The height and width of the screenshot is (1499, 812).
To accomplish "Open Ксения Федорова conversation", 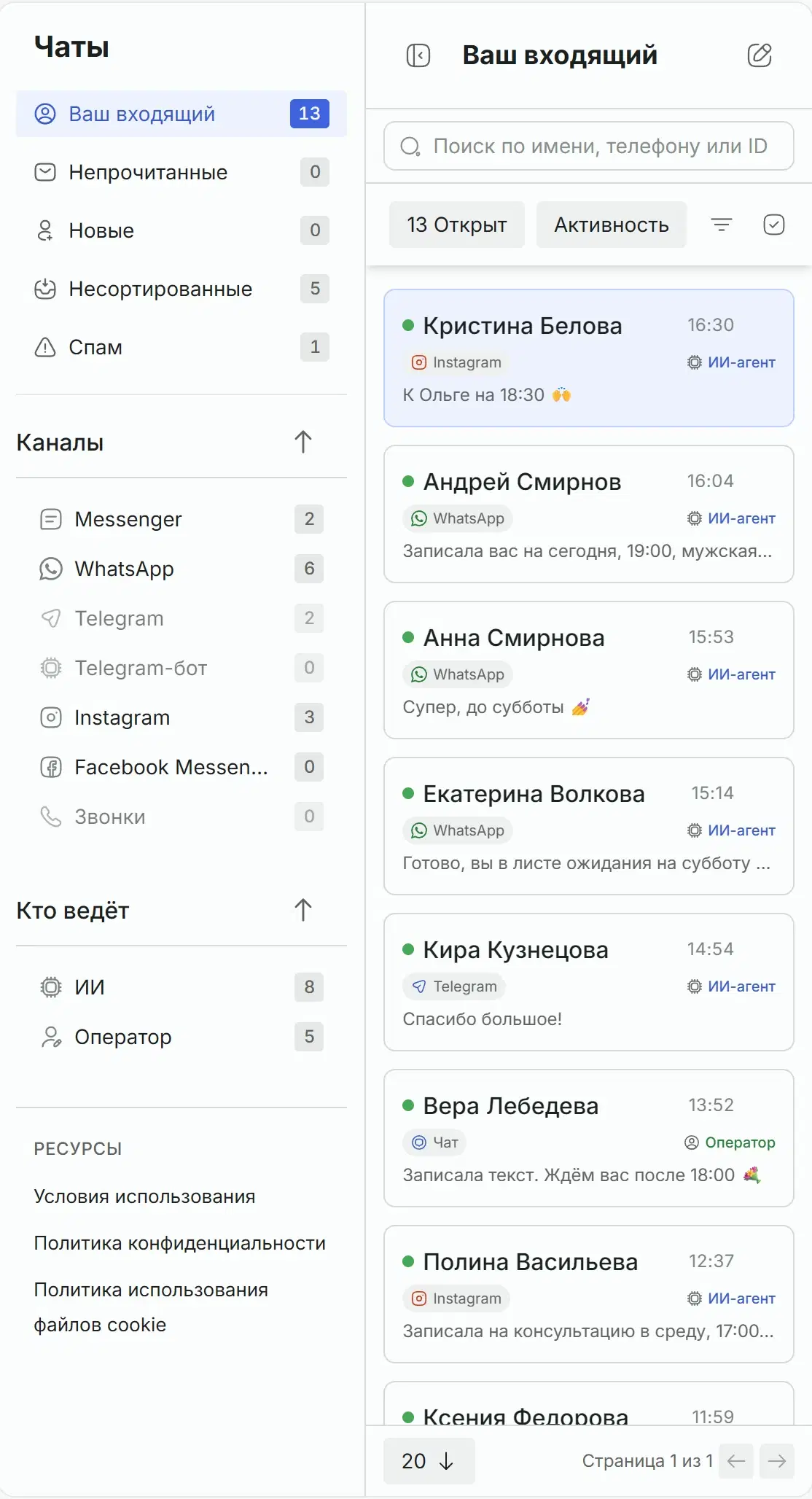I will pyautogui.click(x=589, y=1403).
